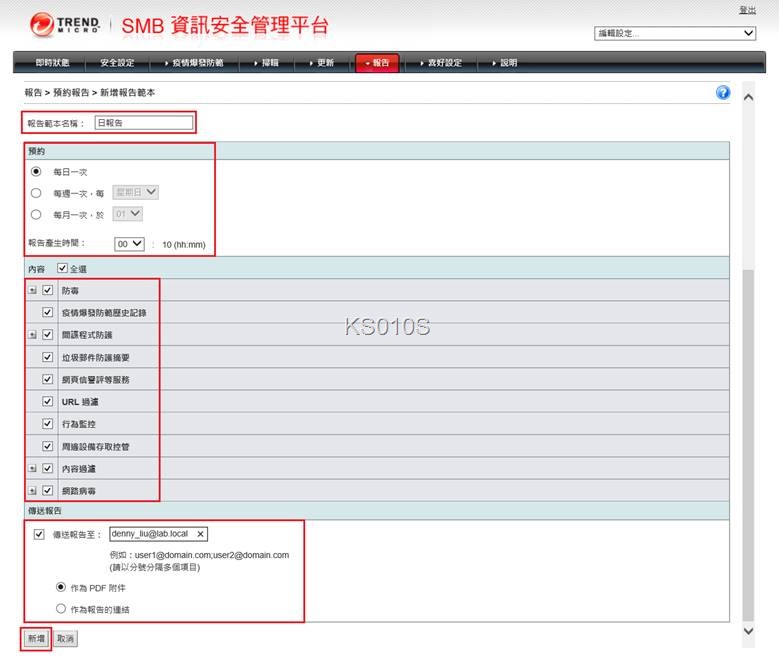Clear the denny_liu@lab.local recipient with the X
Viewport: 779px width, 657px height.
(200, 534)
